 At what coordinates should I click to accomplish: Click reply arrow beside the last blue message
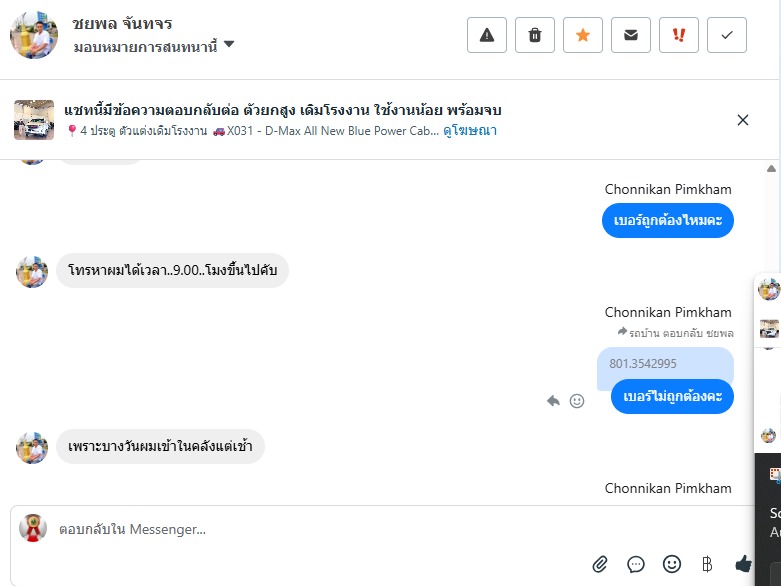pyautogui.click(x=553, y=401)
